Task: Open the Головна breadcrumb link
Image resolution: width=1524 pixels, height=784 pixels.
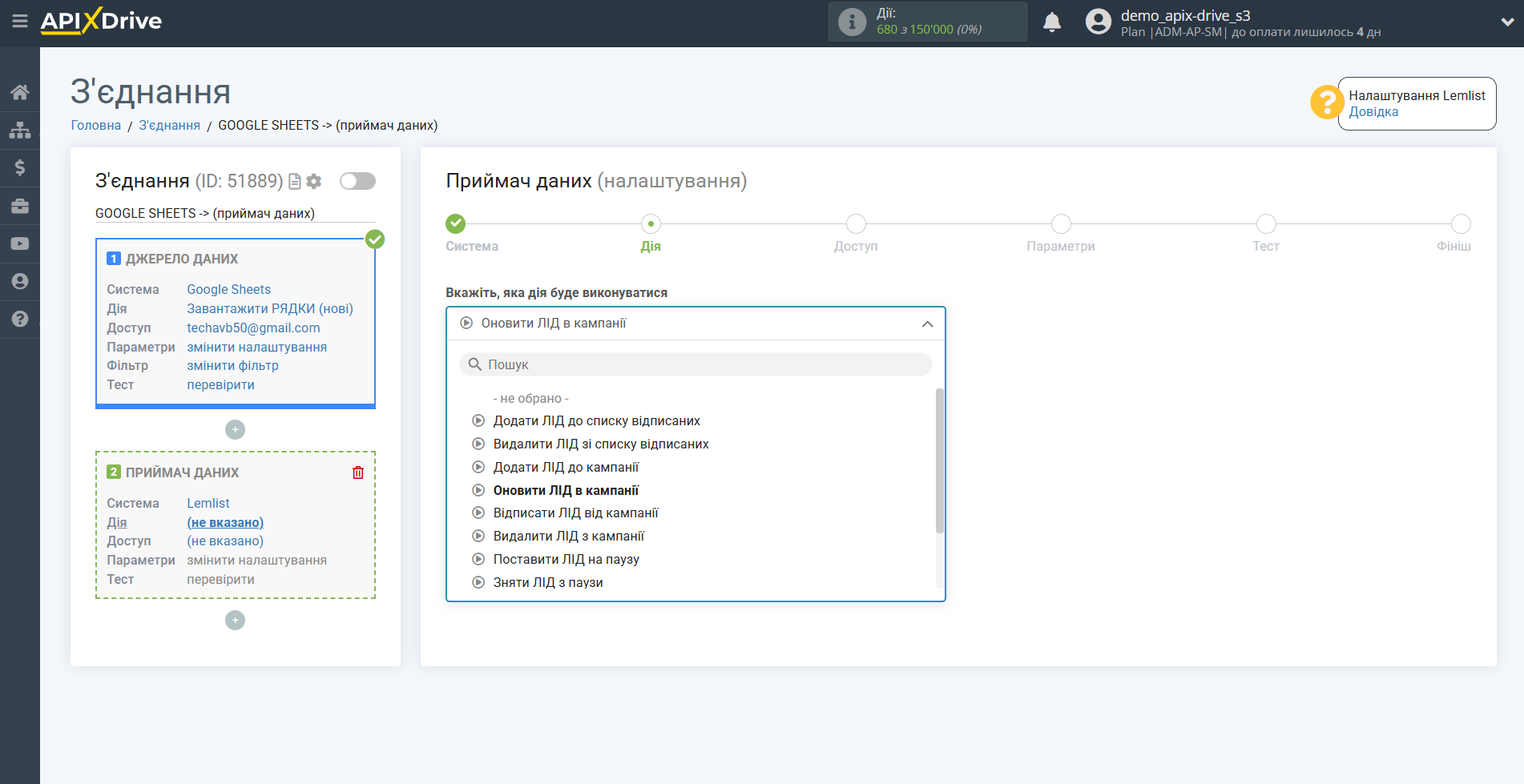Action: [x=96, y=125]
